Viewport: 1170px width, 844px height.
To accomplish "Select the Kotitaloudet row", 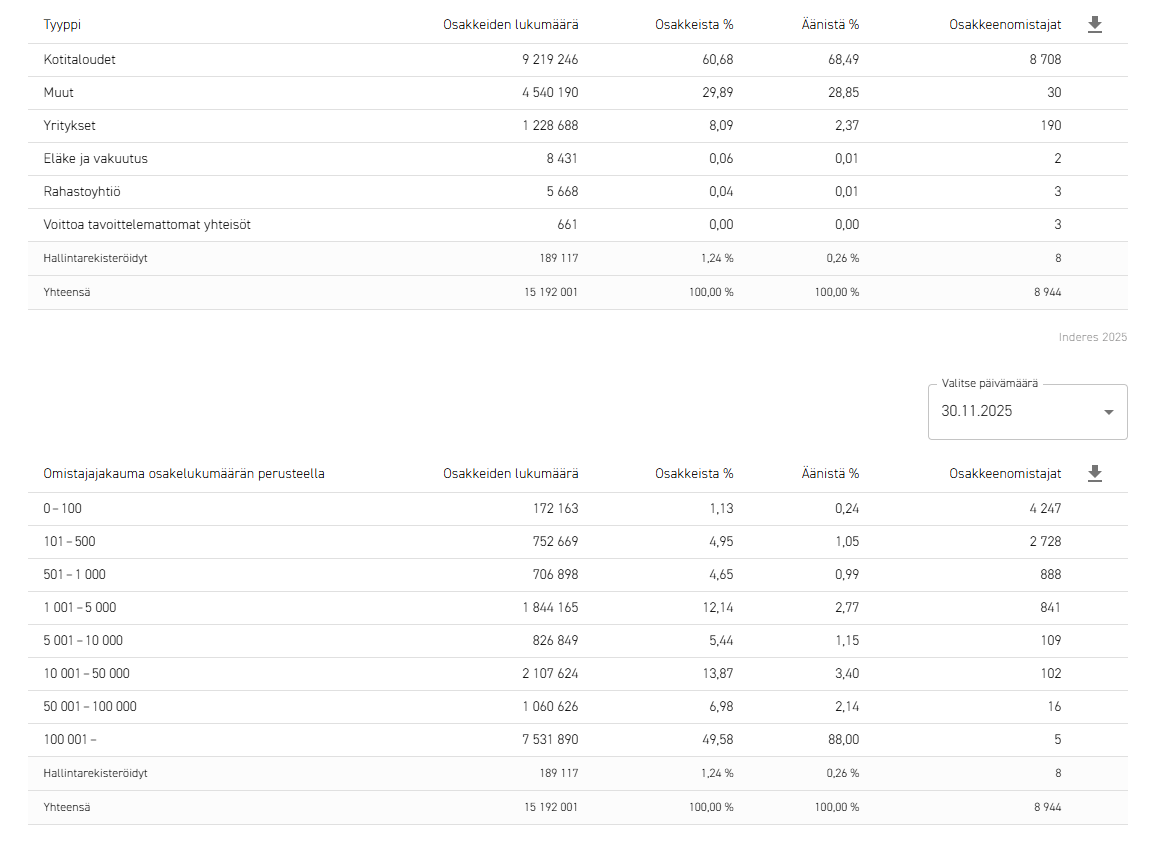I will point(80,60).
